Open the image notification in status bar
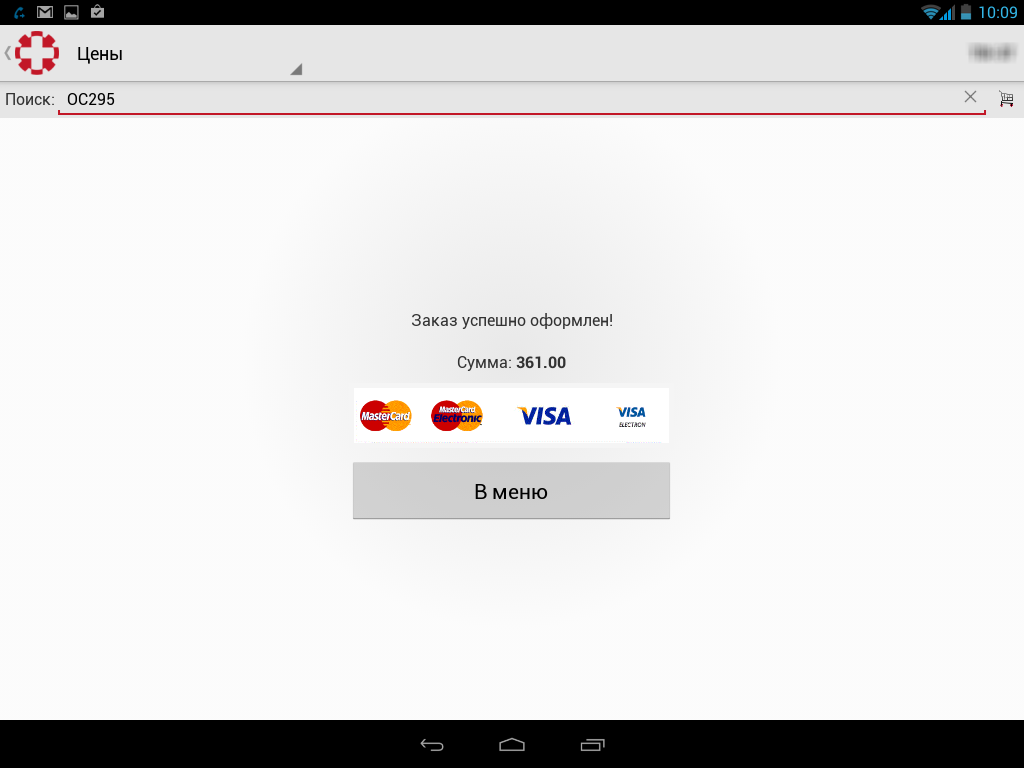This screenshot has height=768, width=1024. tap(71, 12)
